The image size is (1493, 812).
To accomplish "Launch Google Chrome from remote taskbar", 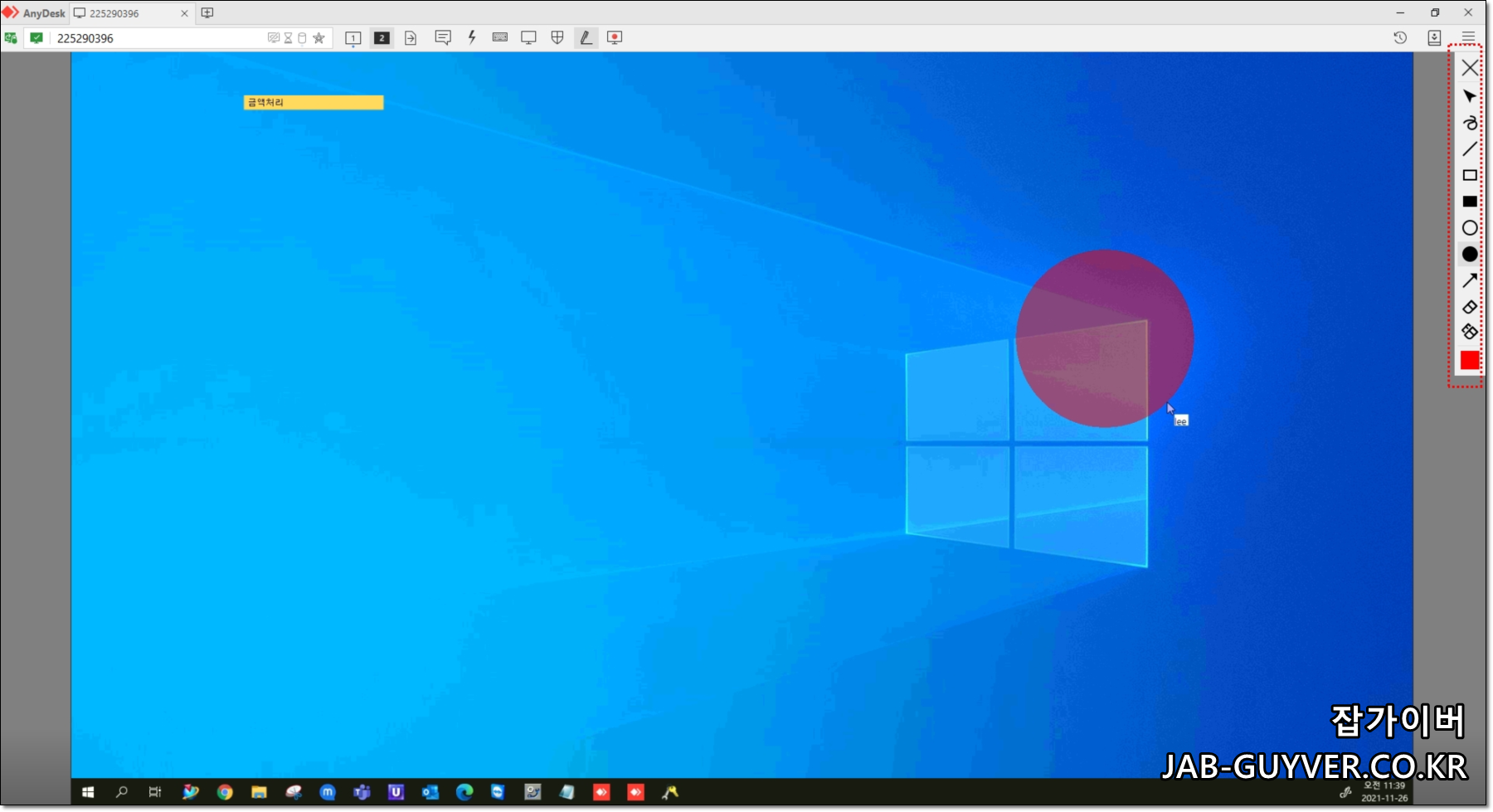I will tap(225, 792).
